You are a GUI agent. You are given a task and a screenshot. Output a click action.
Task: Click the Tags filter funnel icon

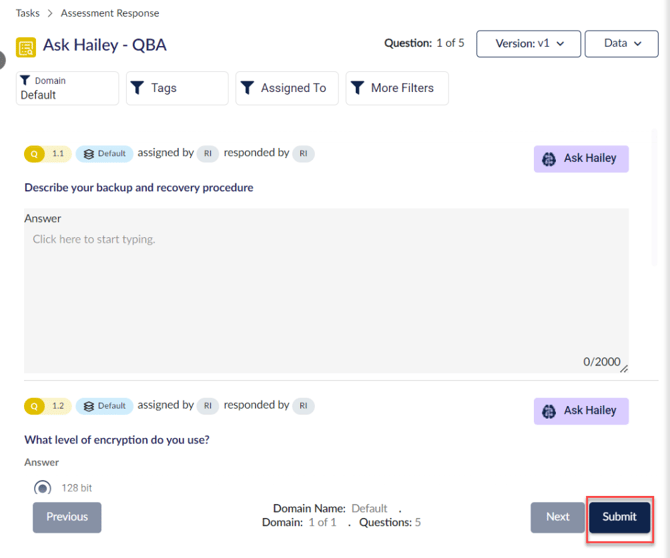[137, 88]
